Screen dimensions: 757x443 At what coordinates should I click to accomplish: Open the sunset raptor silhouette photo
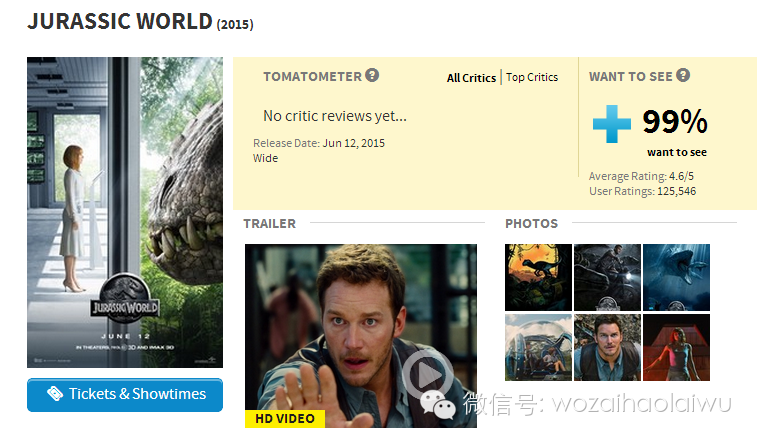pyautogui.click(x=538, y=277)
